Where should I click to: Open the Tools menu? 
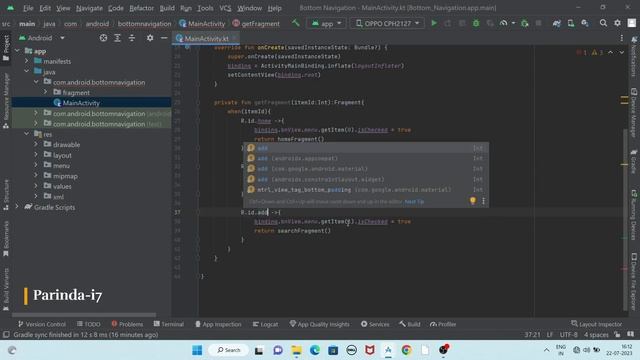(205, 8)
